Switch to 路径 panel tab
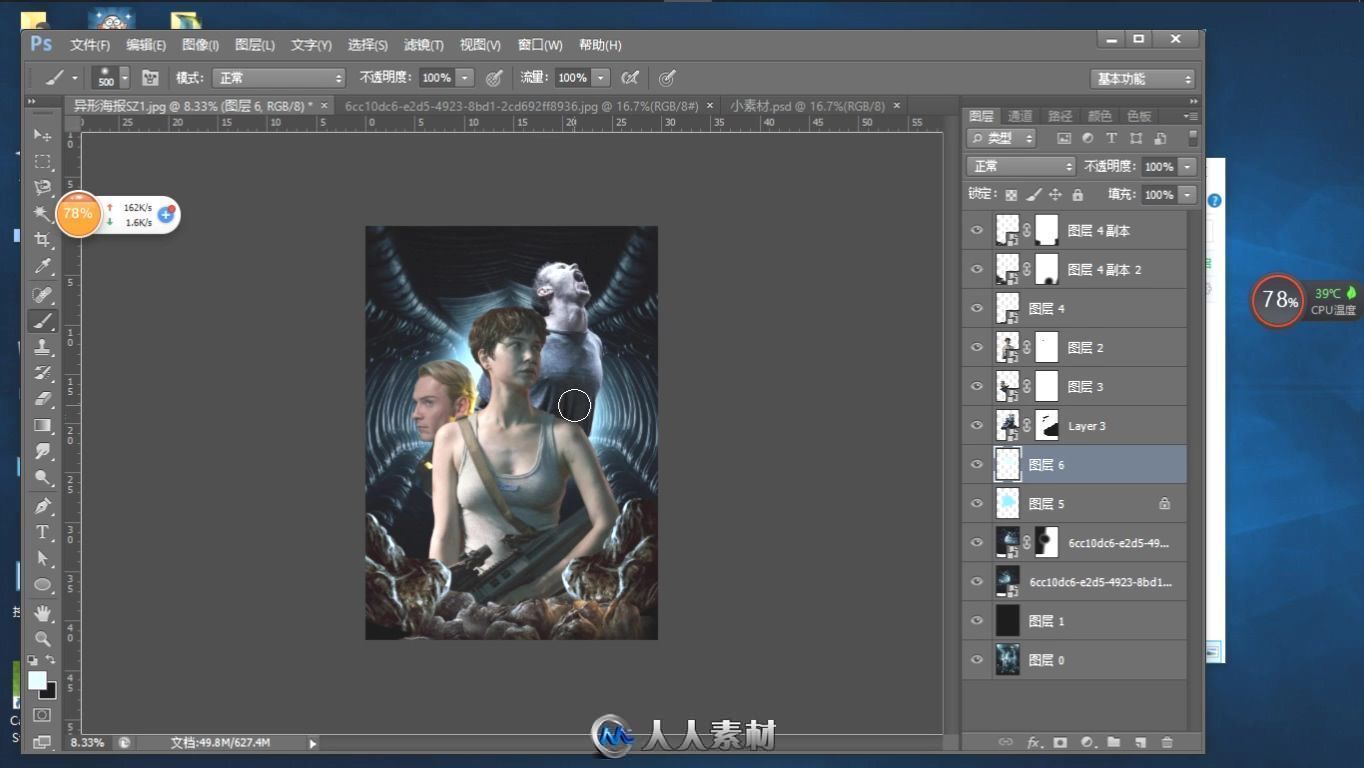 pos(1059,116)
